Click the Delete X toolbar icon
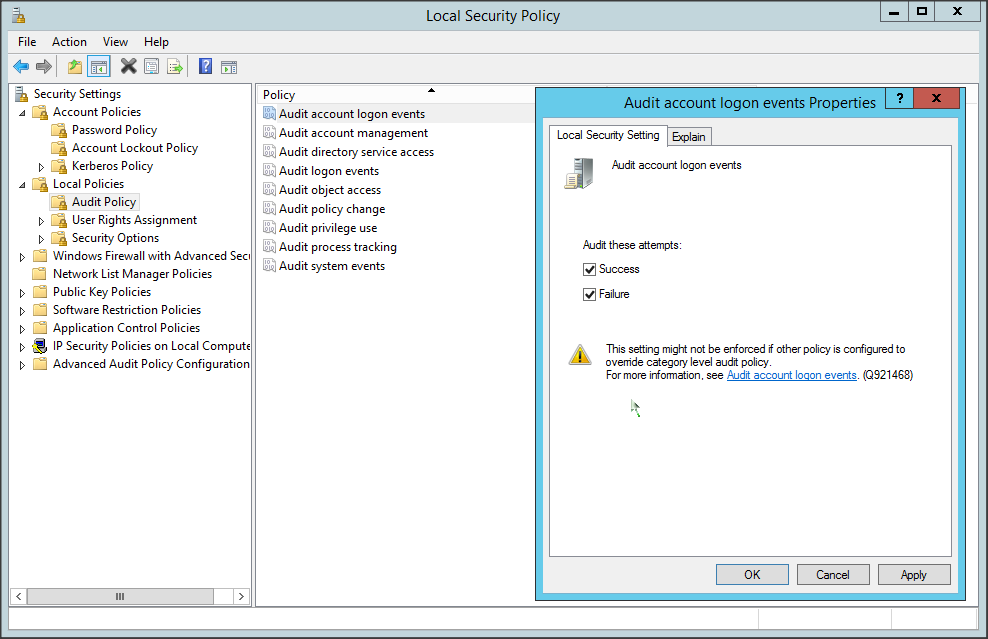988x639 pixels. (x=128, y=67)
